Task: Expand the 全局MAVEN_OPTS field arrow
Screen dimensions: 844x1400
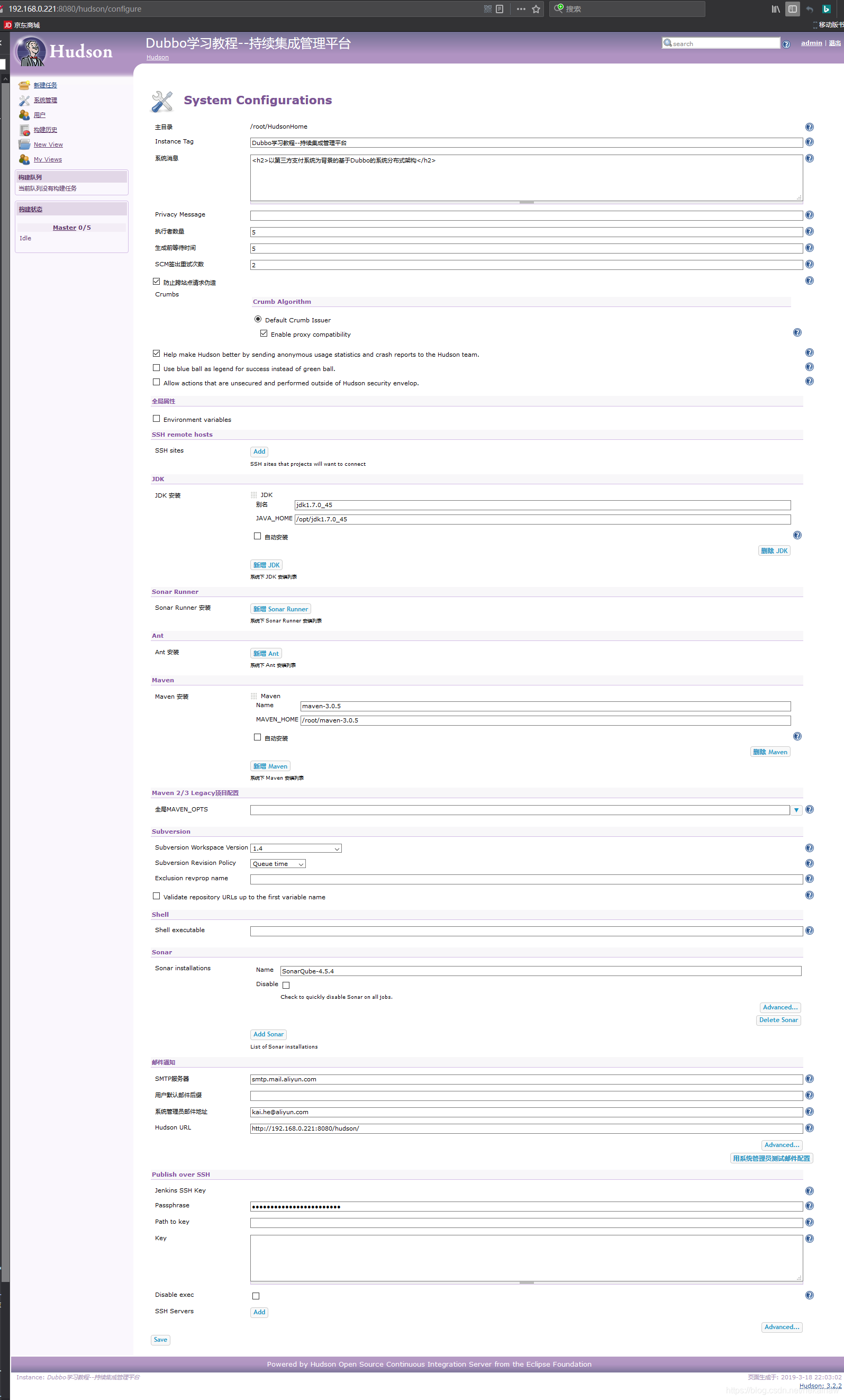Action: click(796, 810)
